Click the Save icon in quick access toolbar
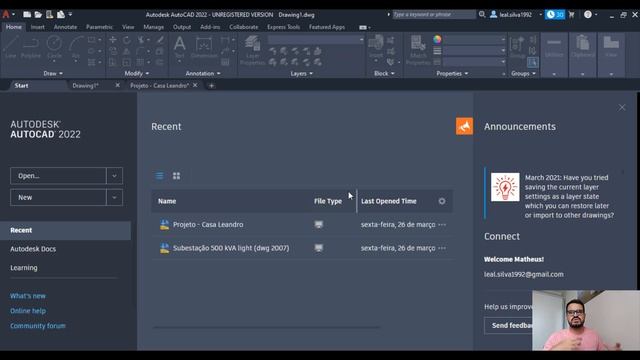Image resolution: width=640 pixels, height=360 pixels. point(49,14)
